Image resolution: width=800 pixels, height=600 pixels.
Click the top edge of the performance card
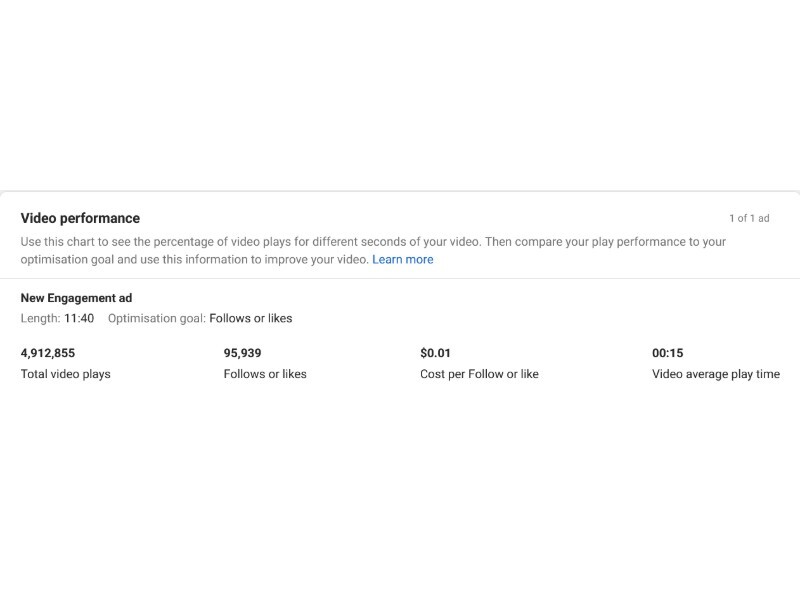click(400, 193)
